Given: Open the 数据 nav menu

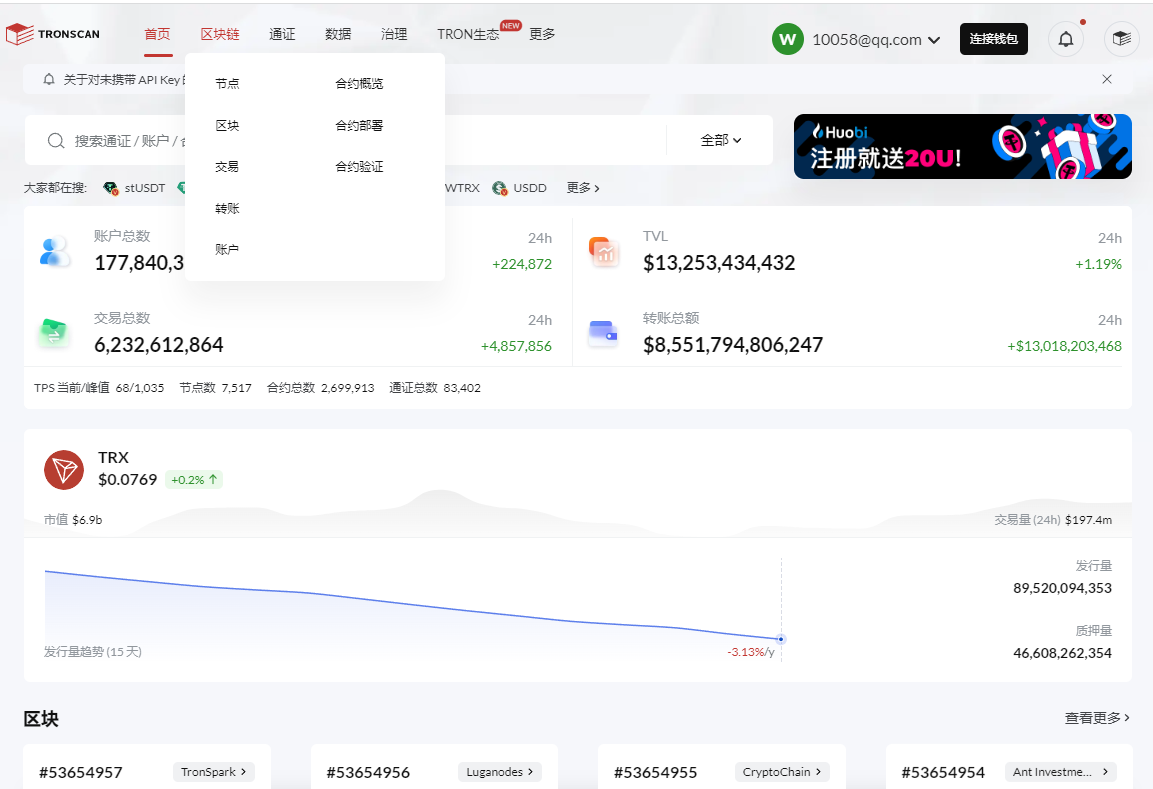Looking at the screenshot, I should click(x=338, y=34).
